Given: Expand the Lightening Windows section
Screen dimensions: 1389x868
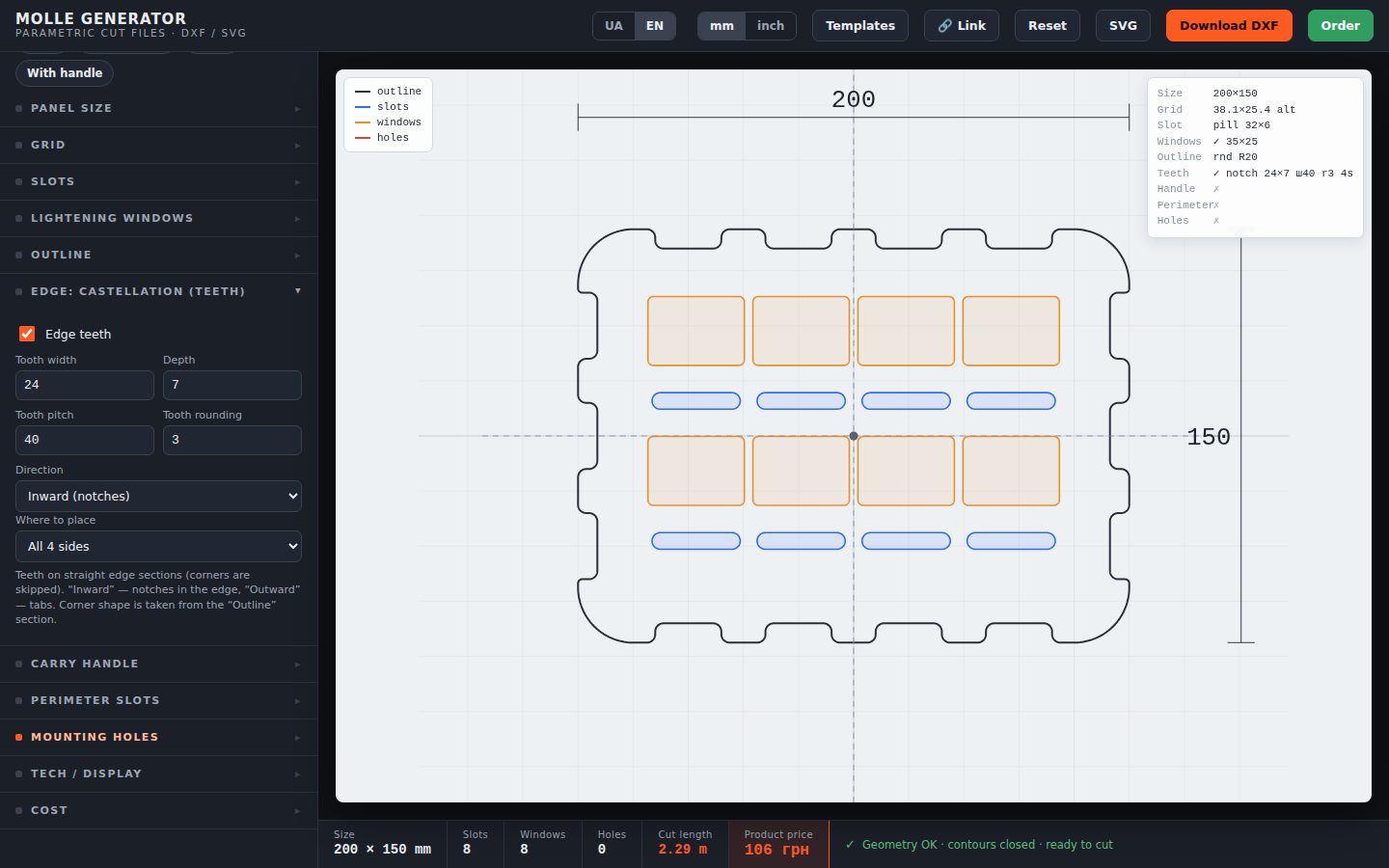Looking at the screenshot, I should [x=158, y=218].
